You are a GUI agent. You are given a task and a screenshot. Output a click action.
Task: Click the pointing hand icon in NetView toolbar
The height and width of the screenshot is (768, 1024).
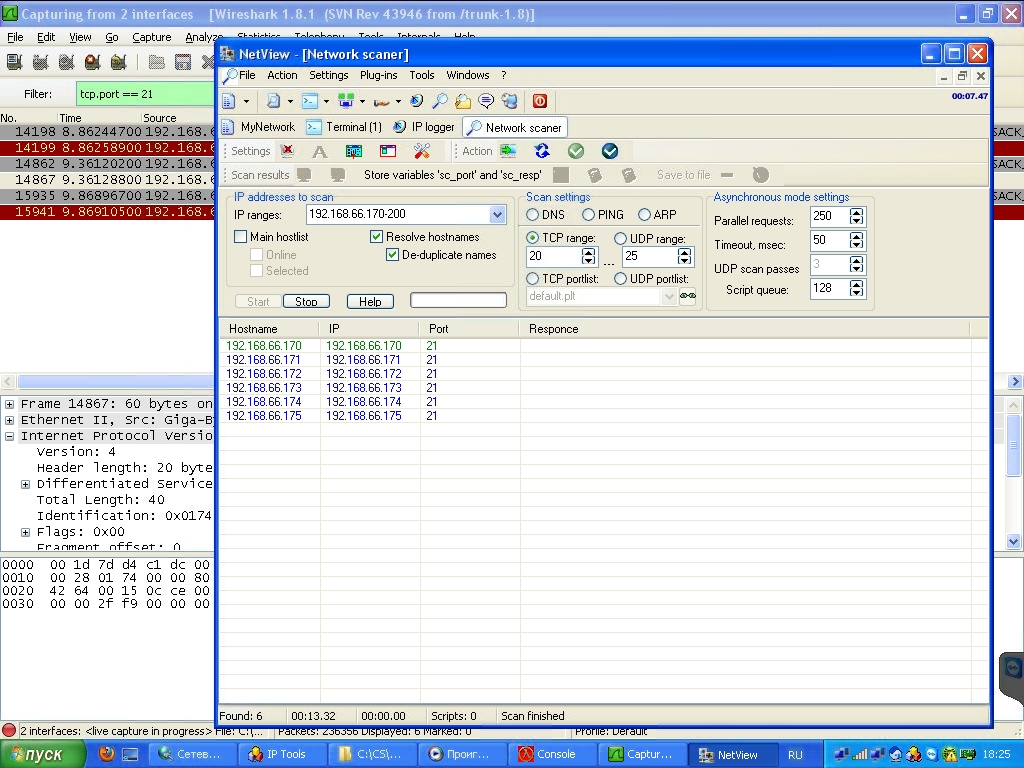382,102
